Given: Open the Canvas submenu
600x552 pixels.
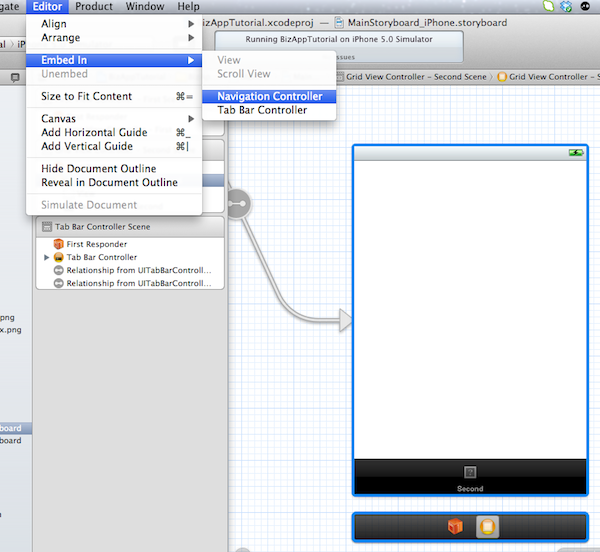Looking at the screenshot, I should click(114, 119).
